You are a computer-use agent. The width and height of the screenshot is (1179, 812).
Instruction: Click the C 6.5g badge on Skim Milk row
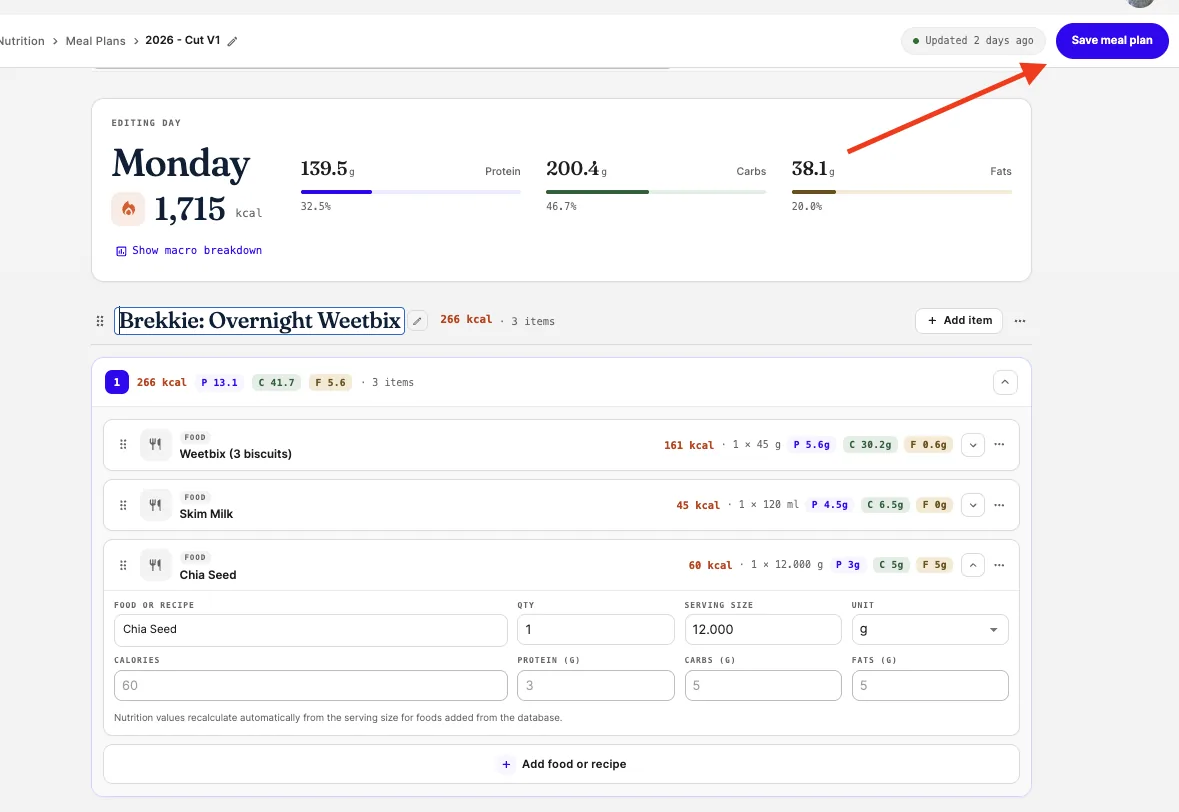click(x=885, y=505)
